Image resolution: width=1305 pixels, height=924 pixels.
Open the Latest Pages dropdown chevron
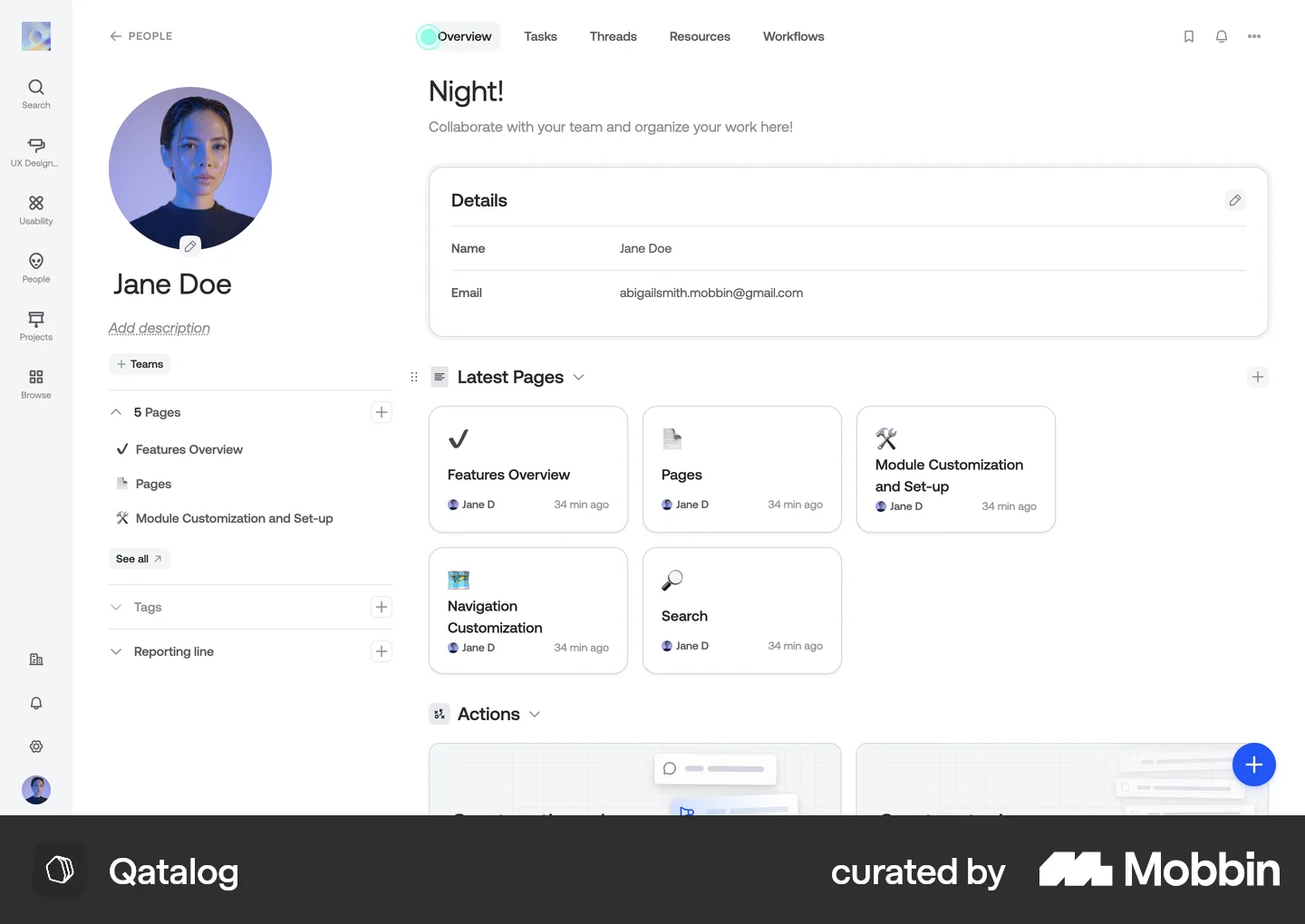coord(579,377)
